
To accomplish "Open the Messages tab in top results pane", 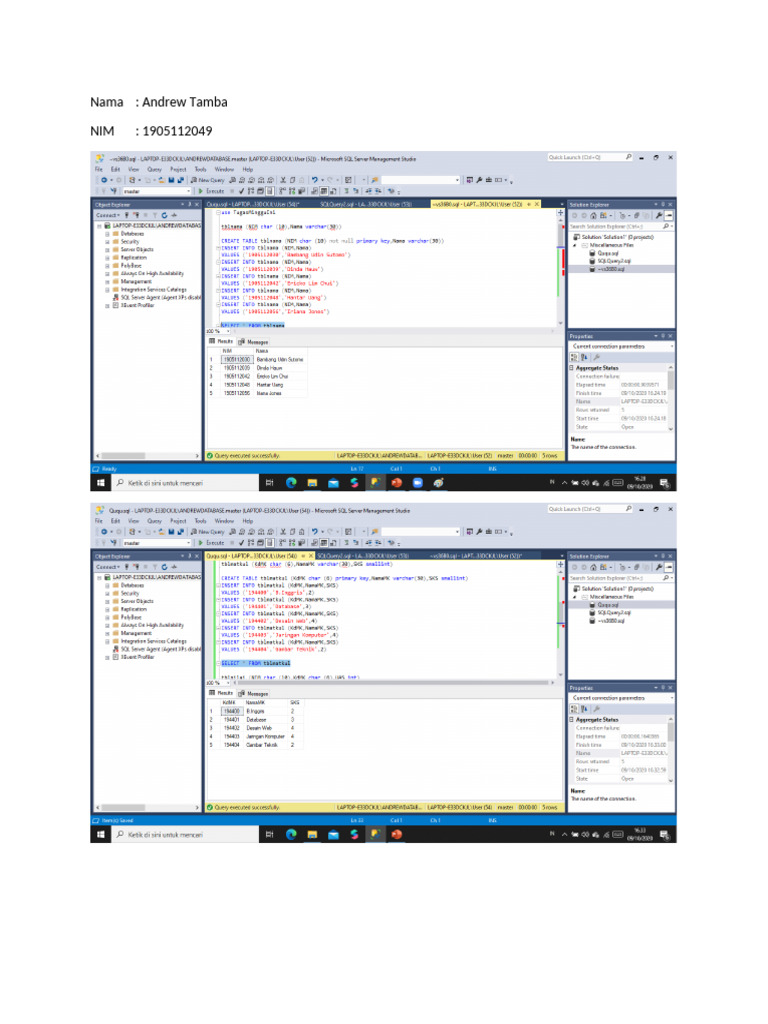I will point(253,342).
